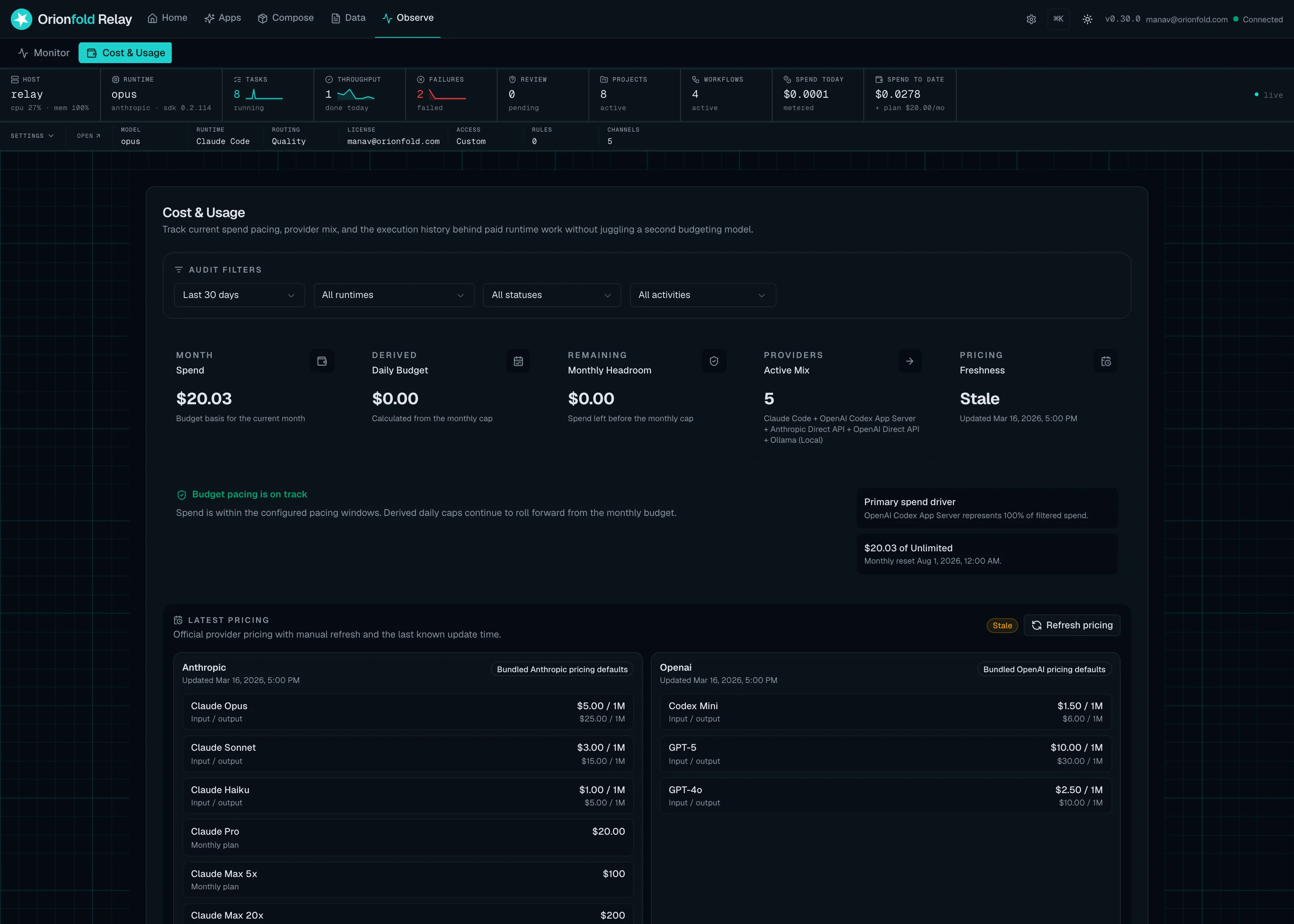Screen dimensions: 1294x924
Task: Click the Spend Today coins icon
Action: click(787, 80)
